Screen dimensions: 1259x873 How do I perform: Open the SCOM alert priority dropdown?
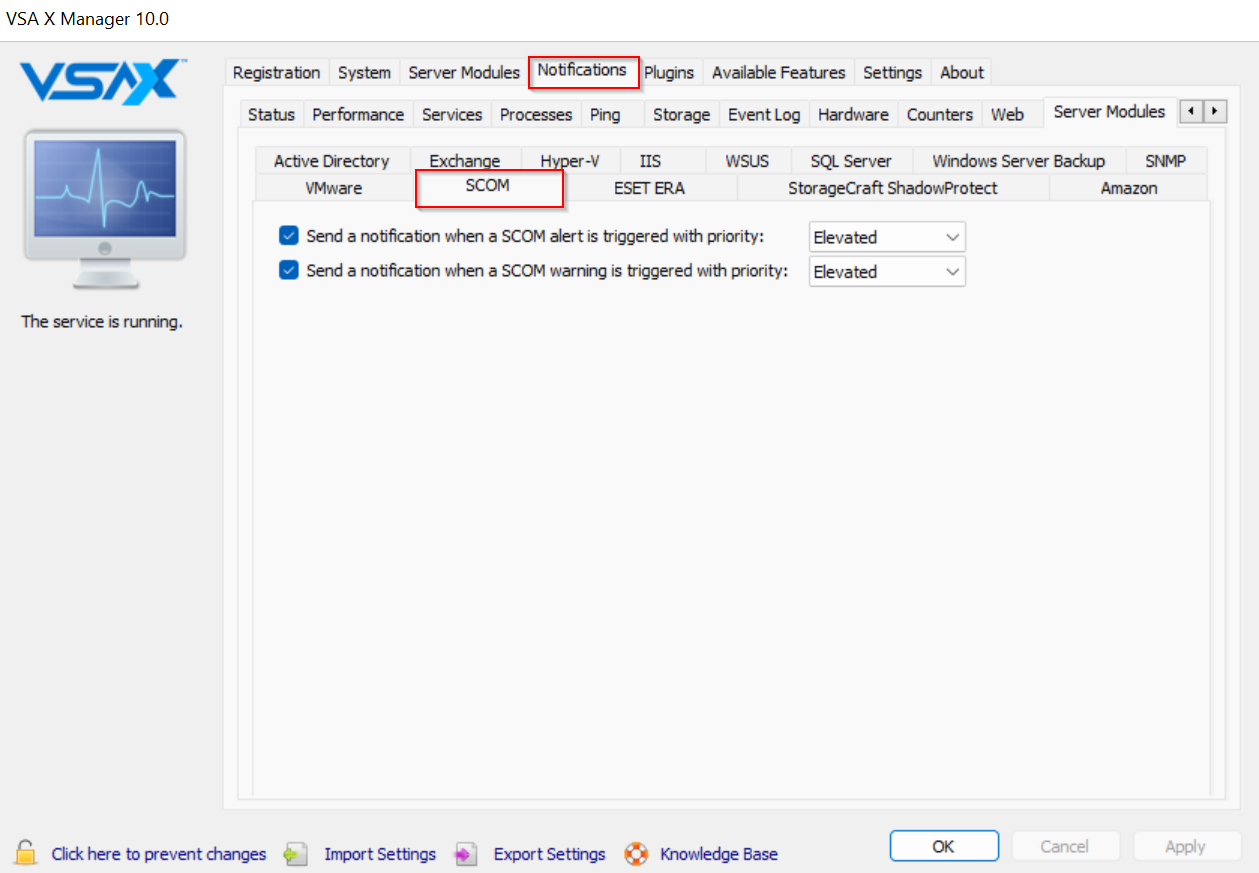point(887,237)
